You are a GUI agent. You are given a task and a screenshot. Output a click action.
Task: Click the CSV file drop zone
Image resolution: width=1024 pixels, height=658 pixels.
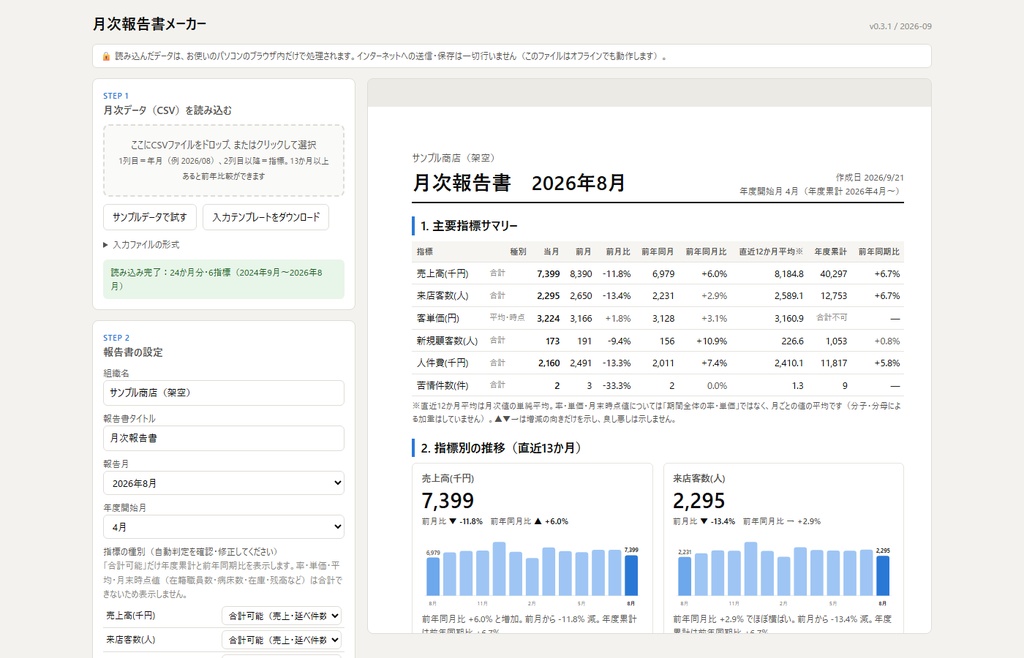[223, 161]
